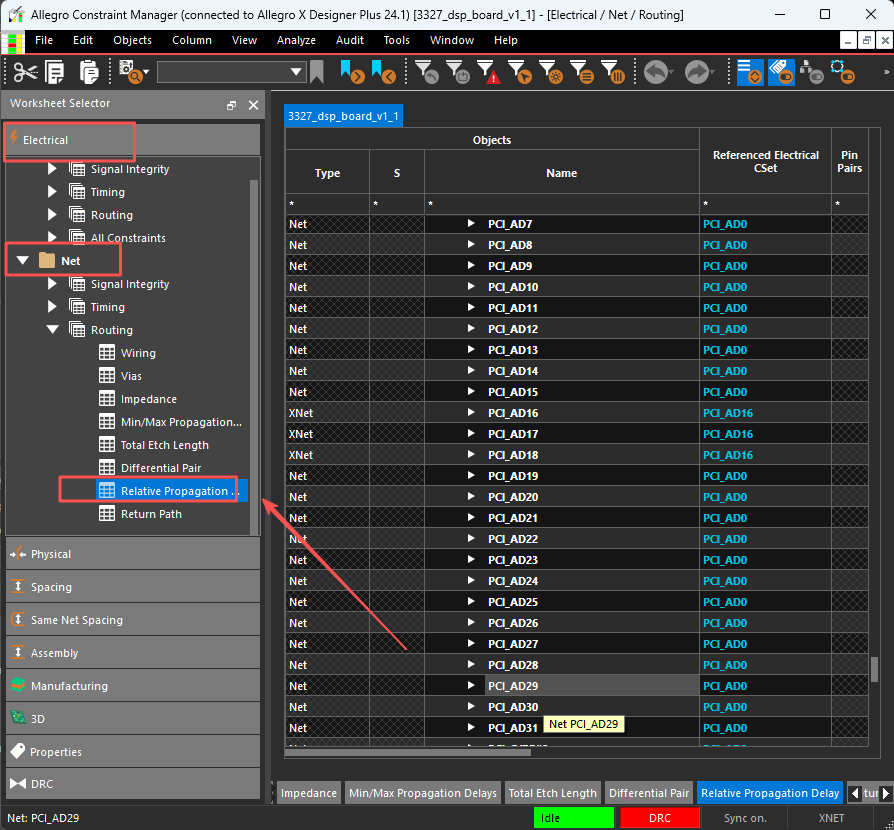Collapse the Net folder in tree
This screenshot has height=830, width=894.
[x=23, y=261]
